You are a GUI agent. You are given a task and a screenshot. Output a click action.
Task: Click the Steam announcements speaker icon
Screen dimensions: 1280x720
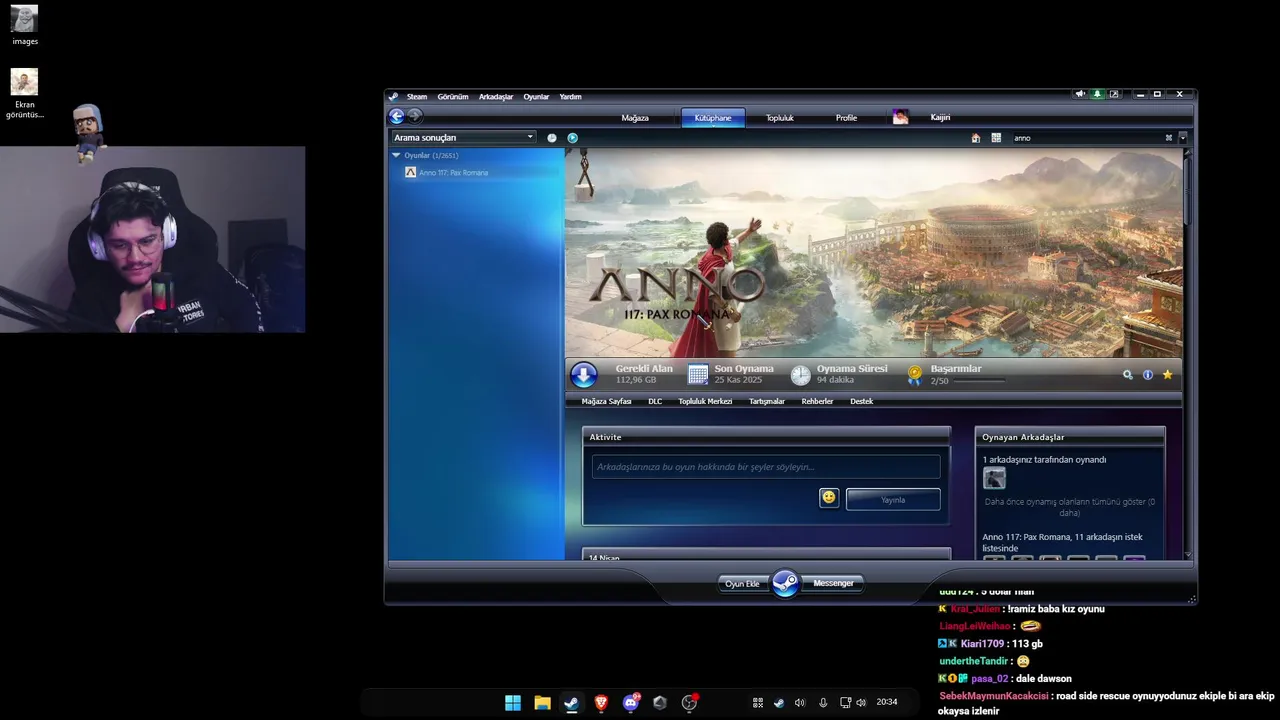pos(1080,95)
